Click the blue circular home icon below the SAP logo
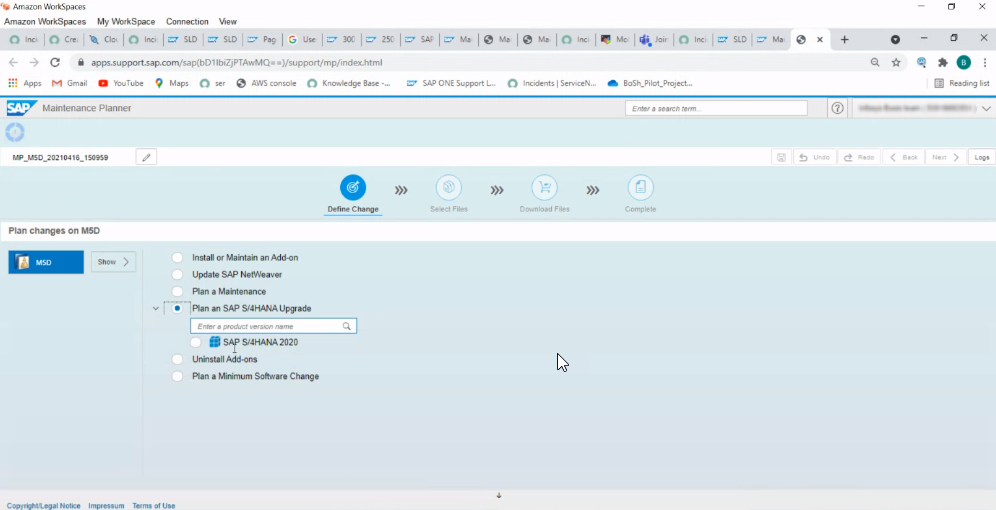This screenshot has height=510, width=996. tap(15, 133)
